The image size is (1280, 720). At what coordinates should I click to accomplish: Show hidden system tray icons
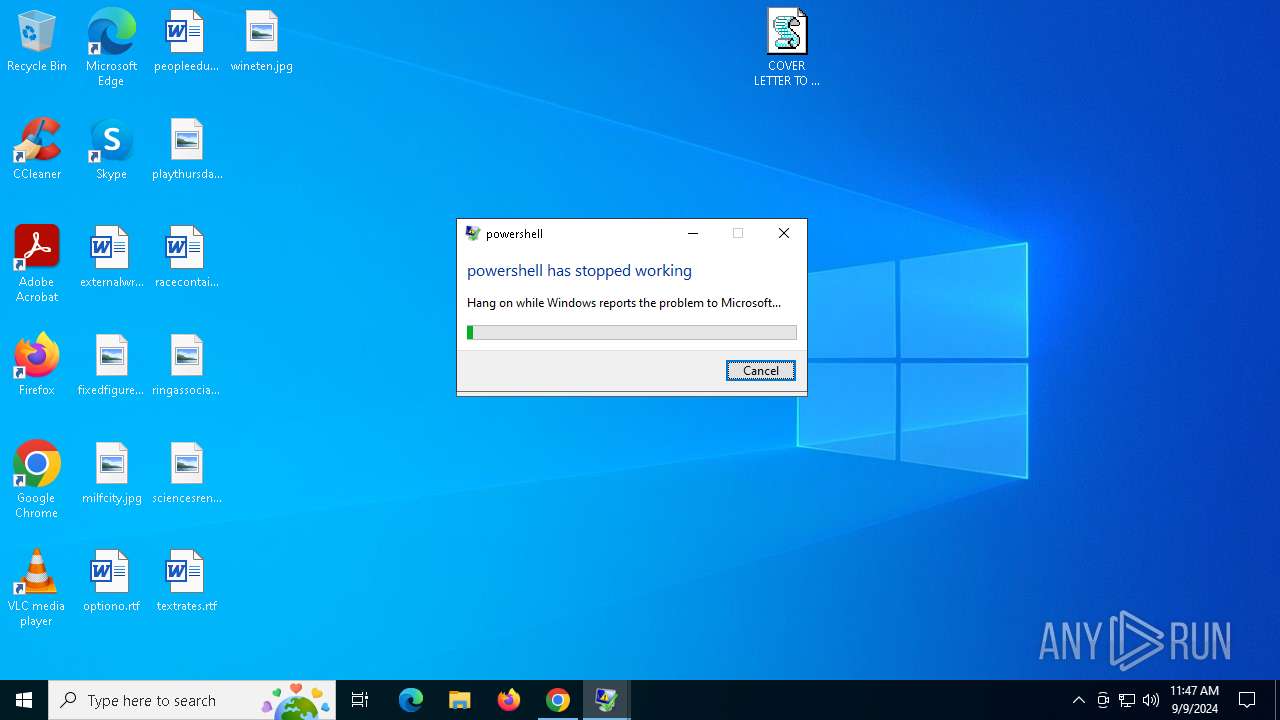click(1078, 700)
